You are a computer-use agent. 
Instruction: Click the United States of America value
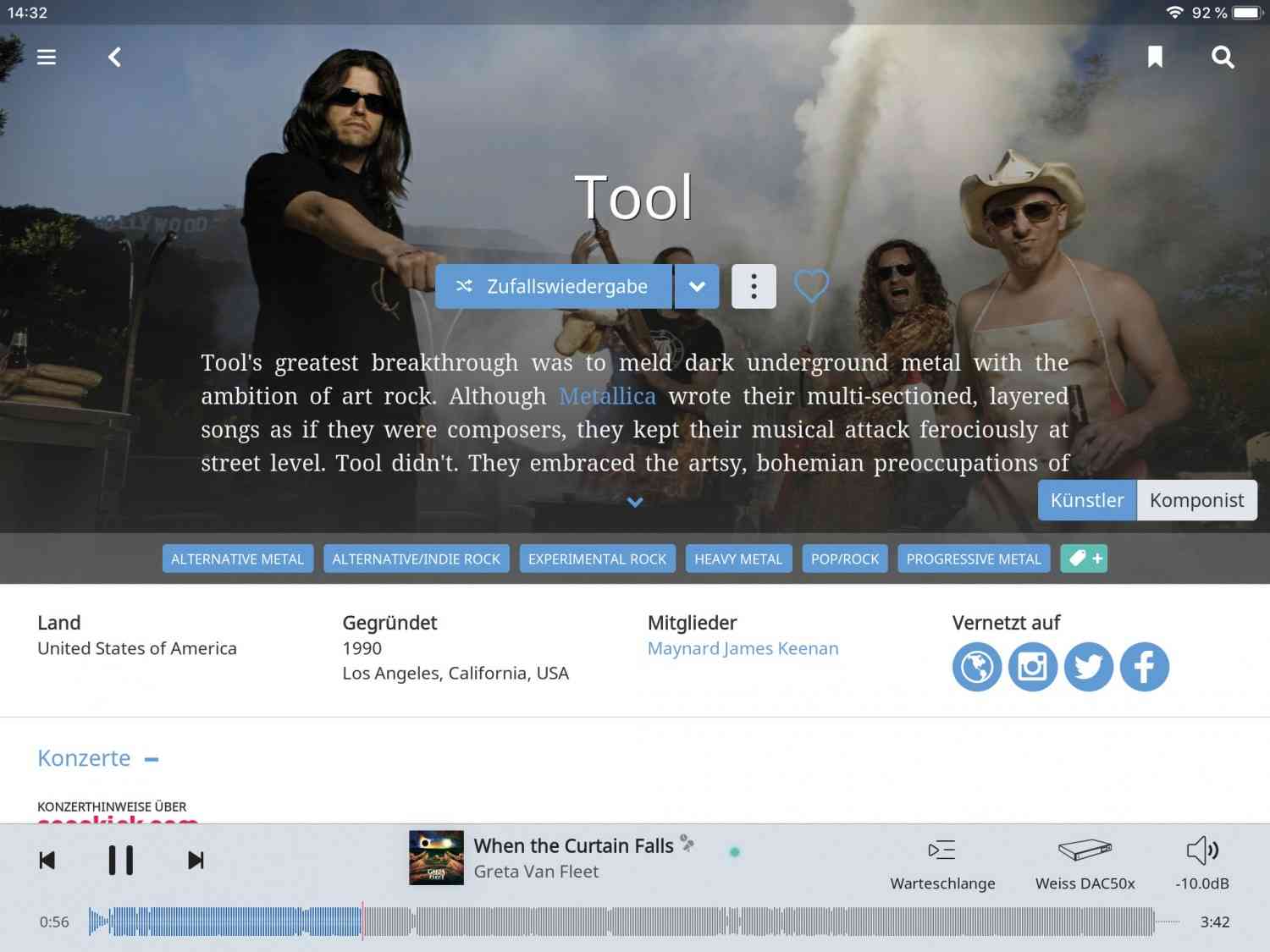pyautogui.click(x=137, y=648)
